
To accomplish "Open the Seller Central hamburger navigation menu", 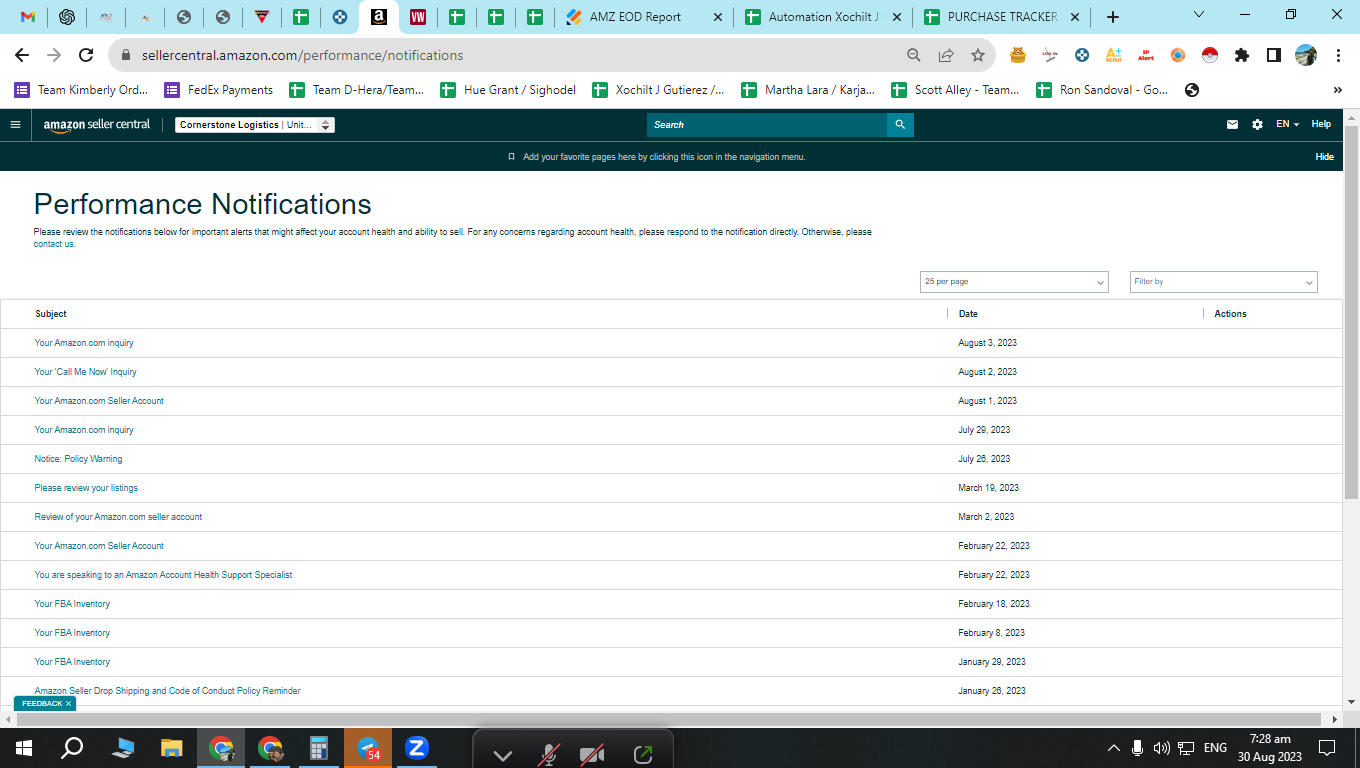I will [x=15, y=125].
